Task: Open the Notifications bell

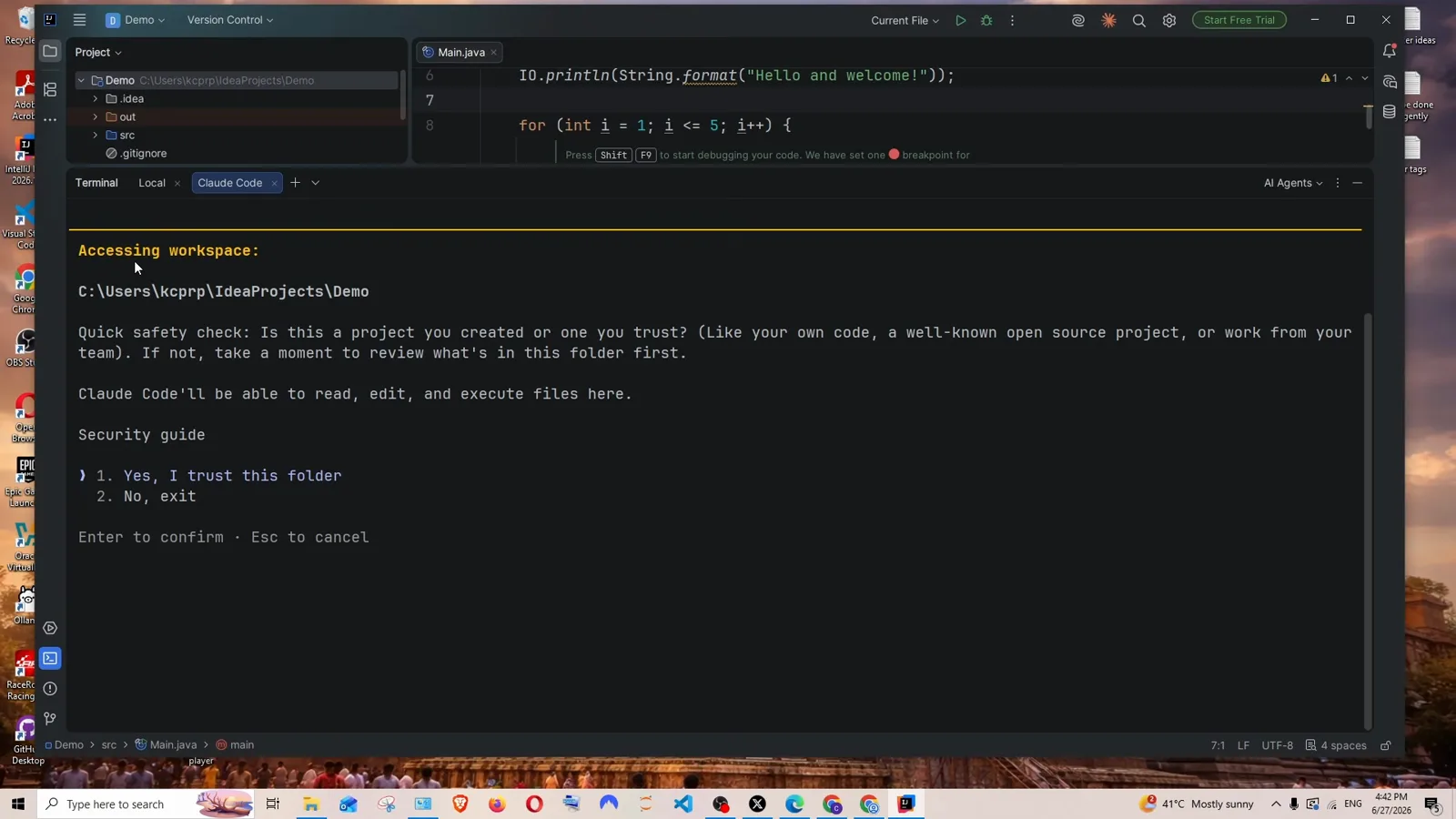Action: click(1390, 51)
